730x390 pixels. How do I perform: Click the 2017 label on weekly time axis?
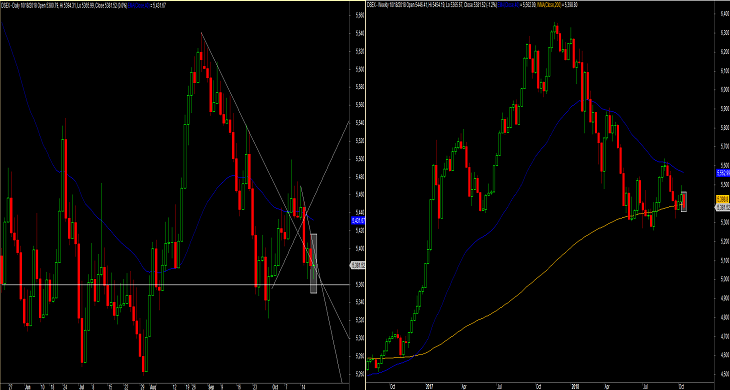tap(429, 386)
